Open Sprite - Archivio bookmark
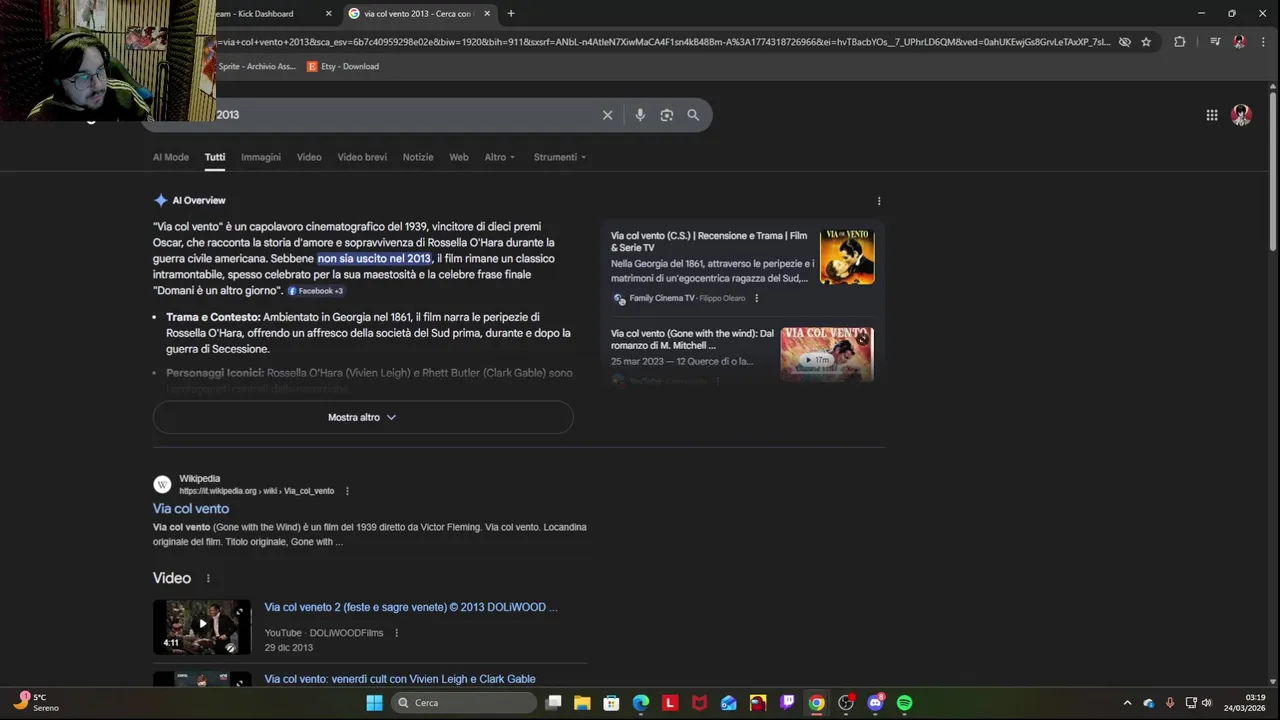Viewport: 1280px width, 720px height. pyautogui.click(x=256, y=67)
